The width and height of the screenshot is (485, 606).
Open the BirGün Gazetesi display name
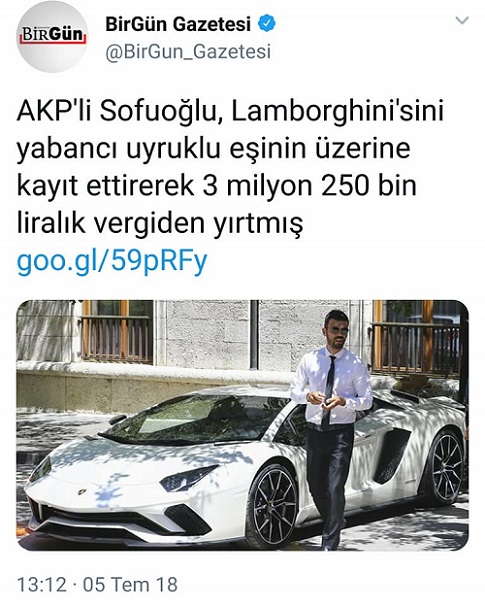pyautogui.click(x=178, y=24)
